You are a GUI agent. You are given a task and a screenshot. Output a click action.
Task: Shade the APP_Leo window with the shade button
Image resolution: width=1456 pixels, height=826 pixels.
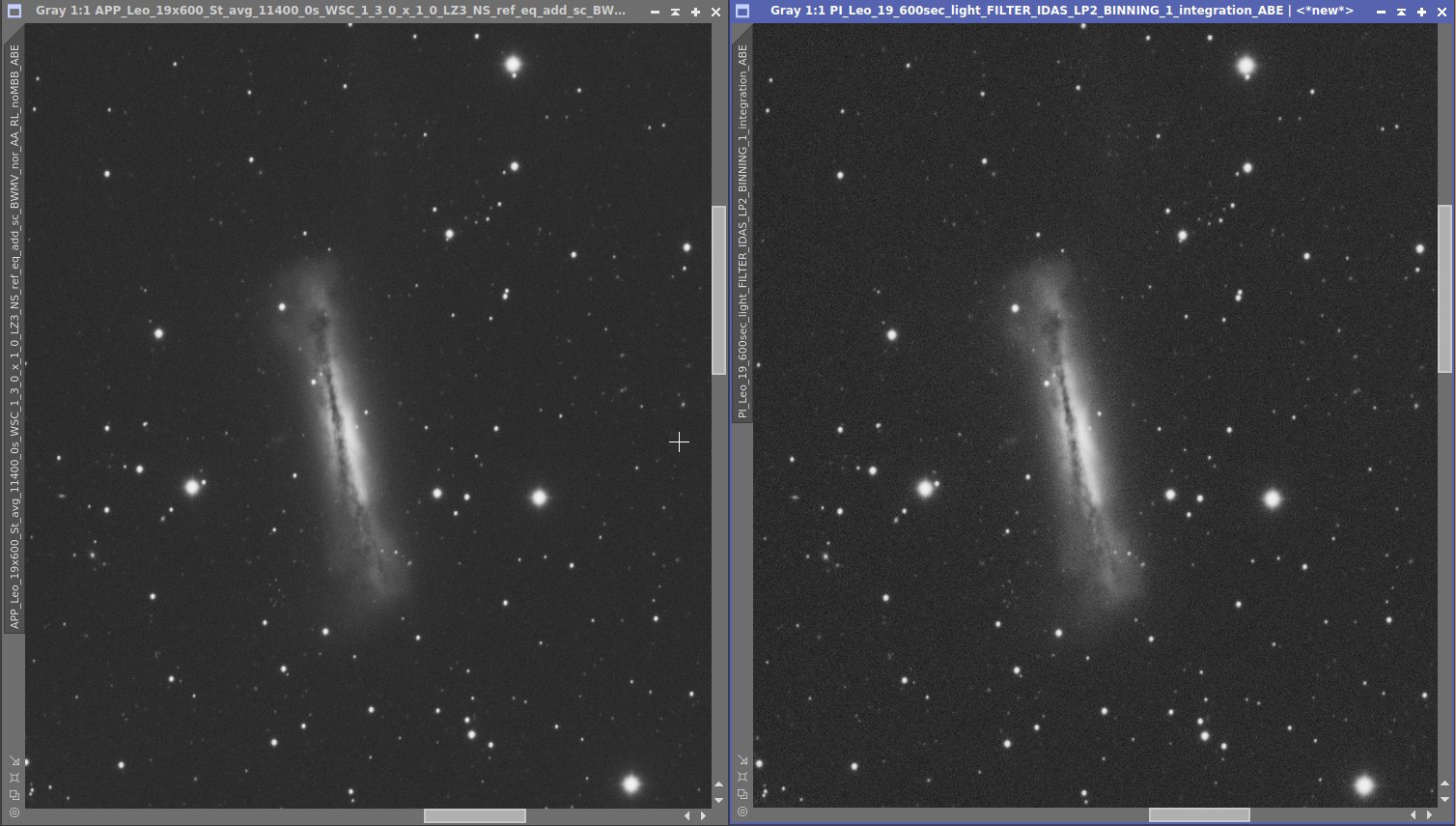coord(675,12)
